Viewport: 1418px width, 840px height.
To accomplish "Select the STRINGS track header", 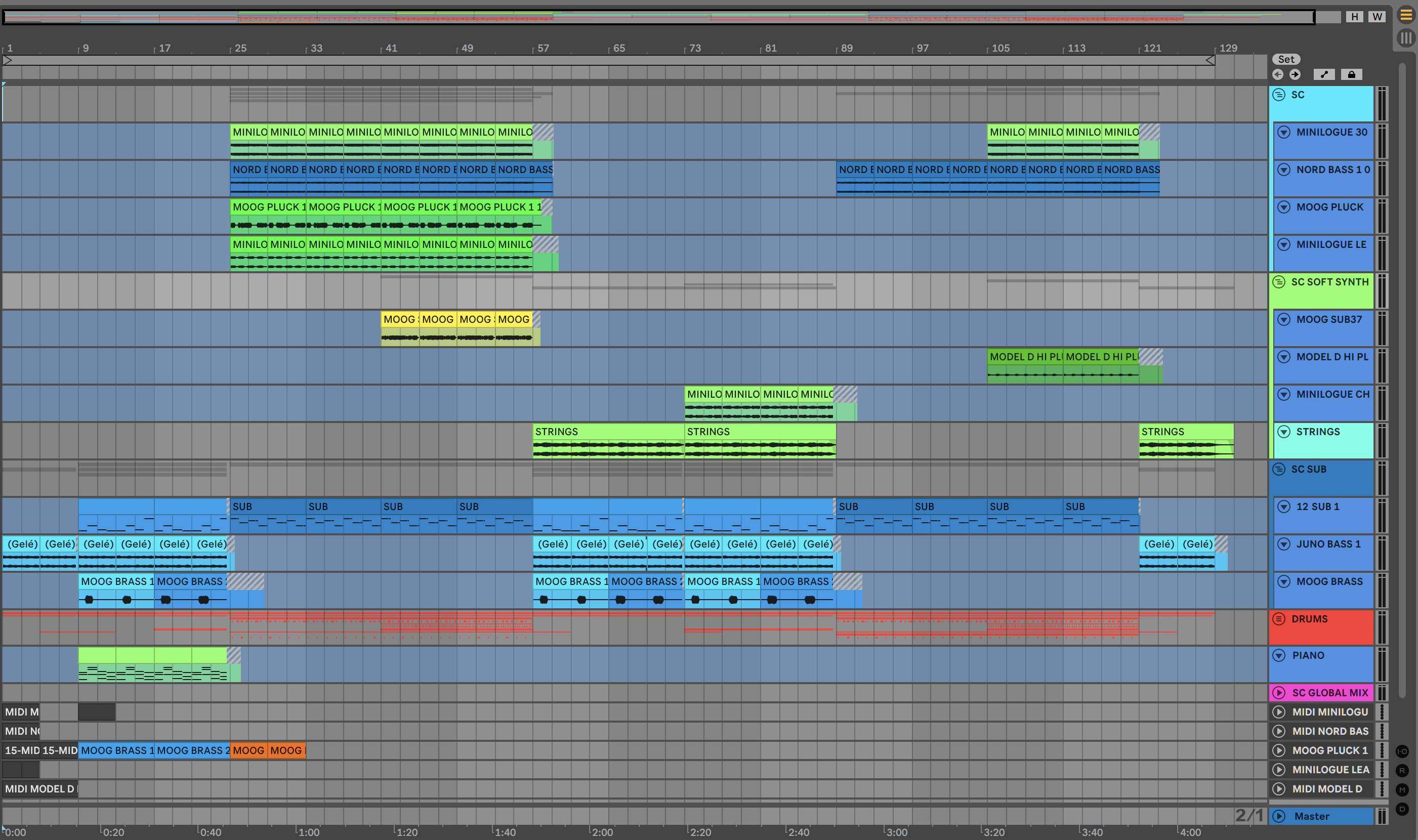I will (1318, 432).
